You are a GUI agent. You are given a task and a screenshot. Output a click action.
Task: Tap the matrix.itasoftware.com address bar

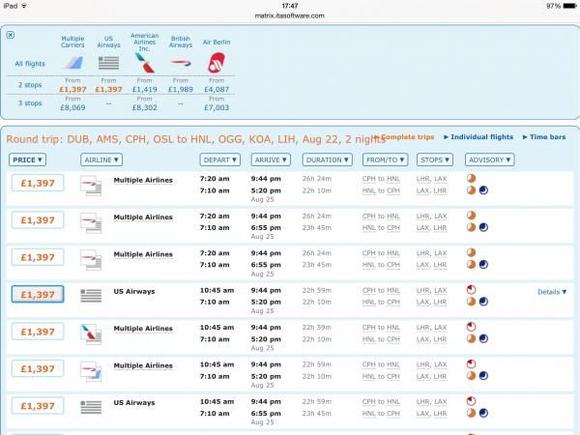(x=290, y=16)
